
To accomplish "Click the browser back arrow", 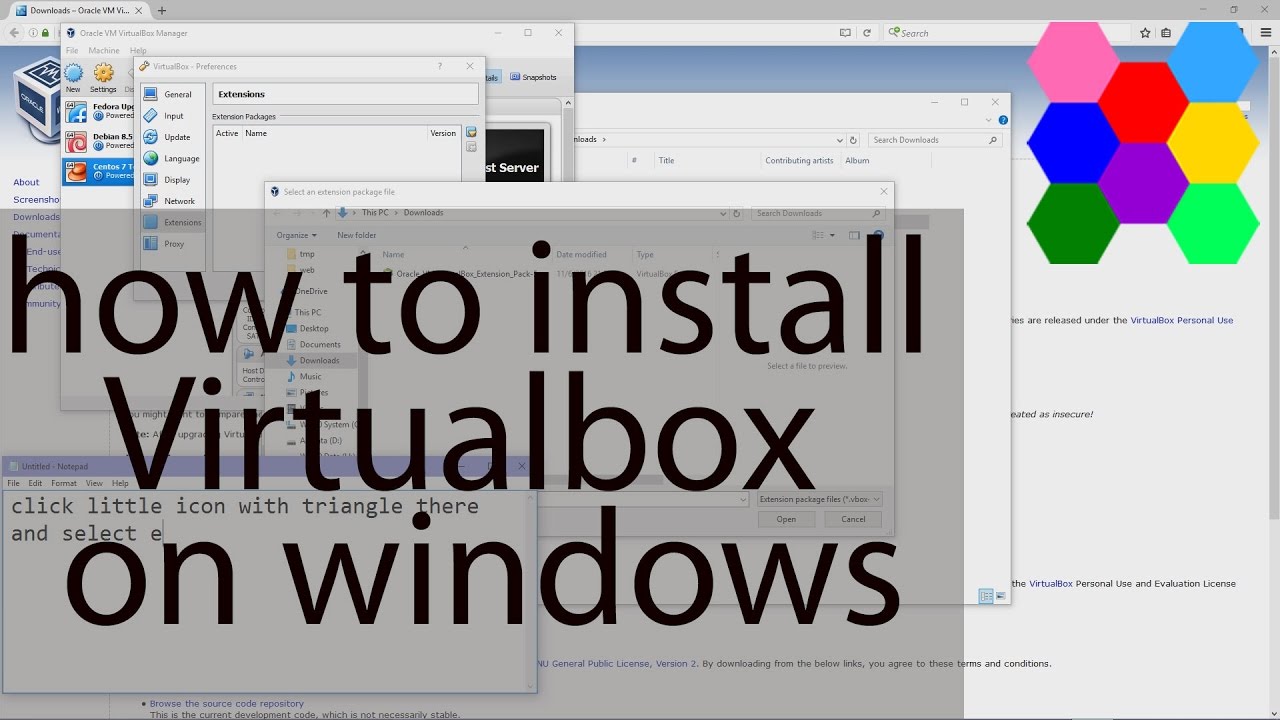I will (x=14, y=33).
